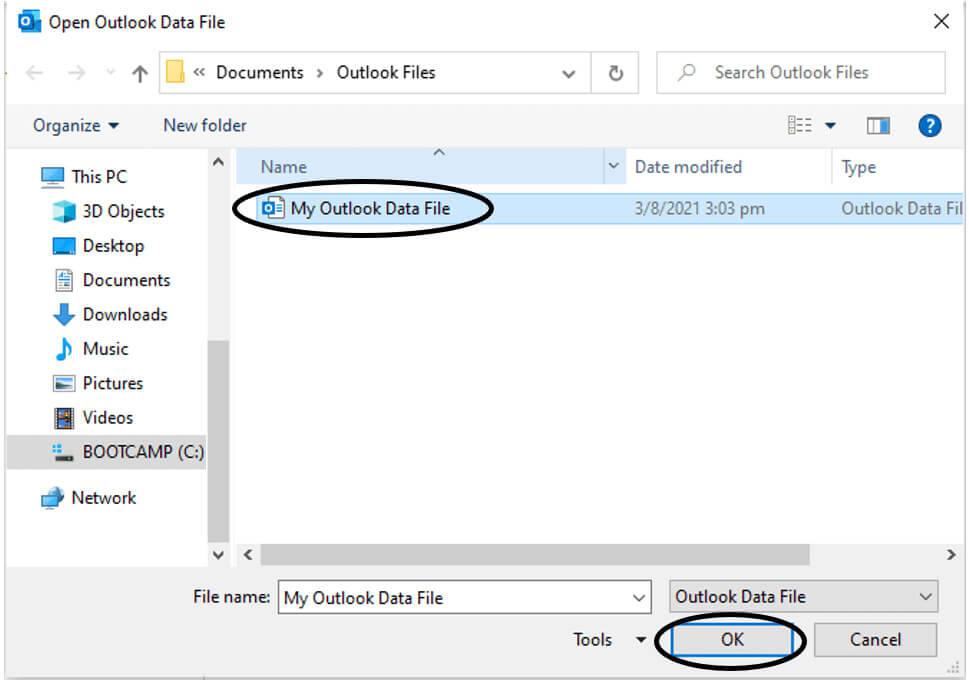Open the Name column filter dropdown
Screen dimensions: 969x680
coord(614,166)
